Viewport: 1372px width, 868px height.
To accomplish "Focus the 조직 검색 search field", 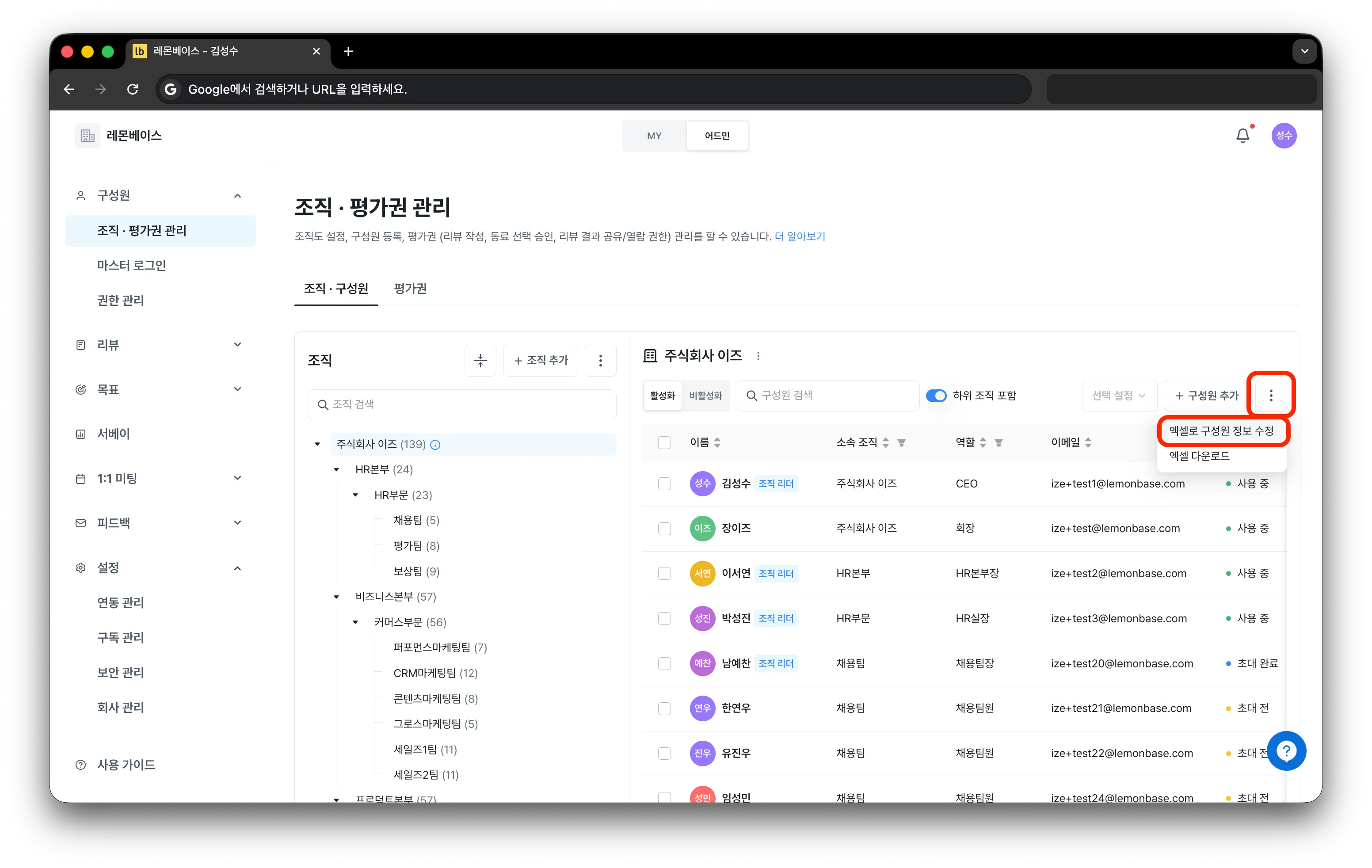I will tap(461, 404).
